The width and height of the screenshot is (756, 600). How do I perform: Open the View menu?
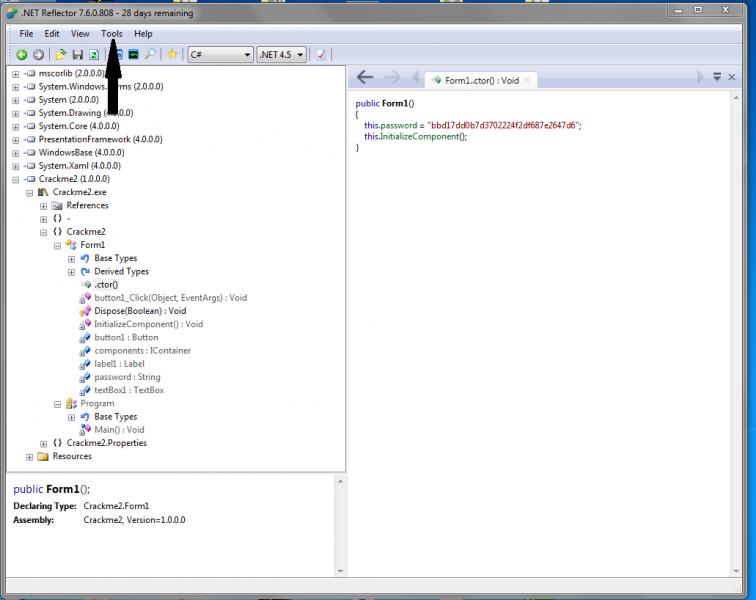tap(80, 34)
